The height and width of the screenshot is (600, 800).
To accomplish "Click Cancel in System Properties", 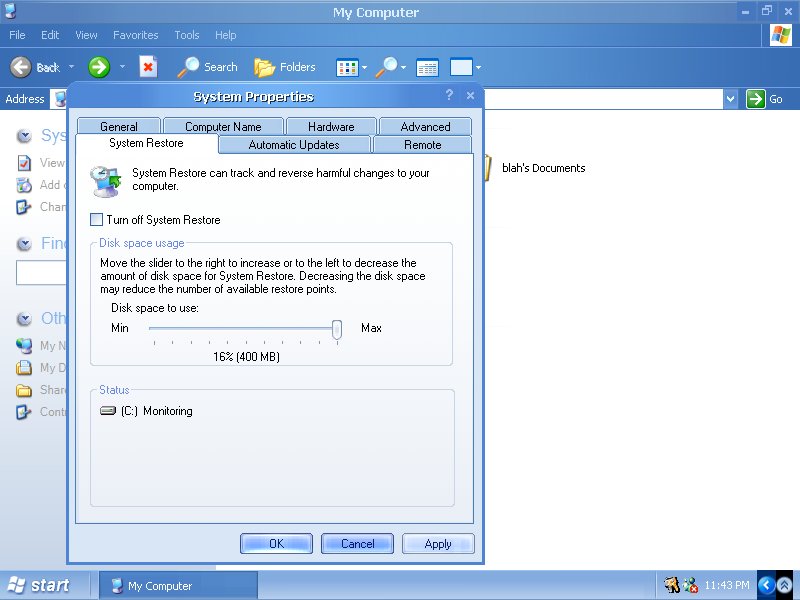I will tap(358, 544).
